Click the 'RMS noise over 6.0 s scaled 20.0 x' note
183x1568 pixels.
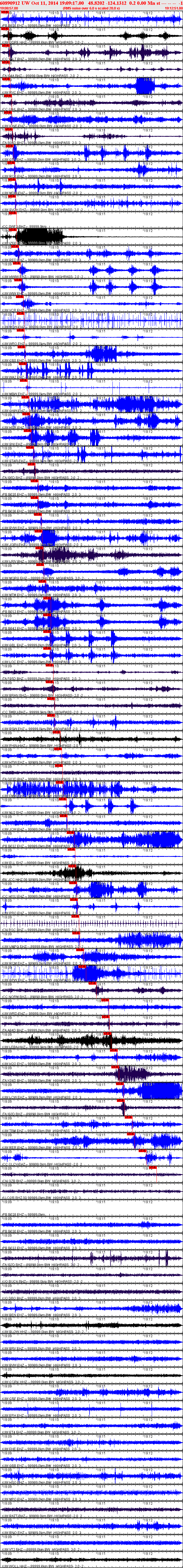coord(92,9)
